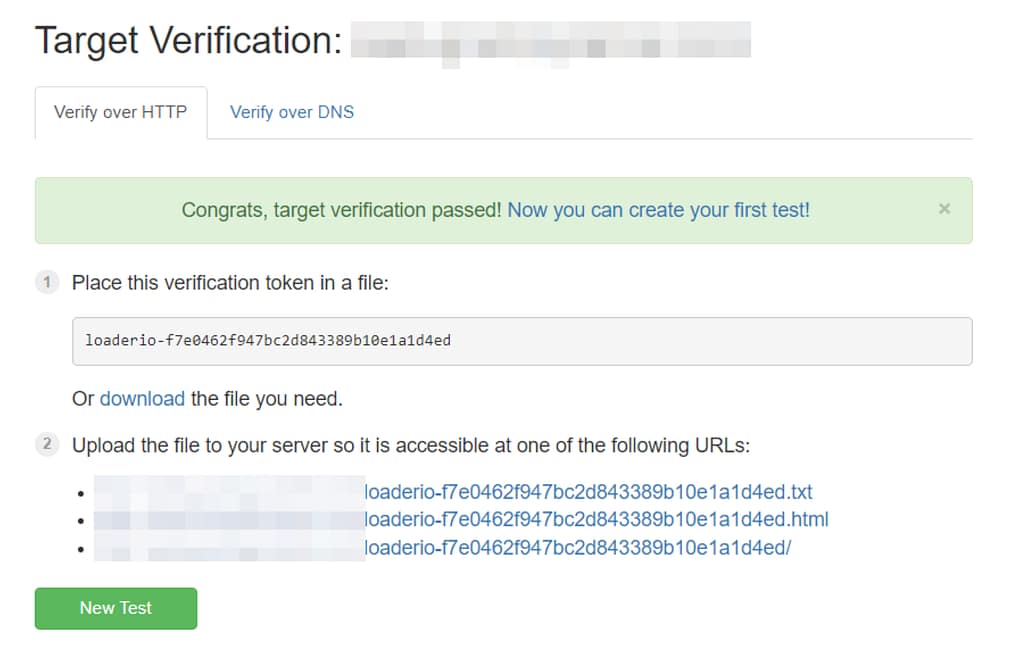Click the download link for the verification file
Screen dimensions: 1023x655
click(x=142, y=398)
